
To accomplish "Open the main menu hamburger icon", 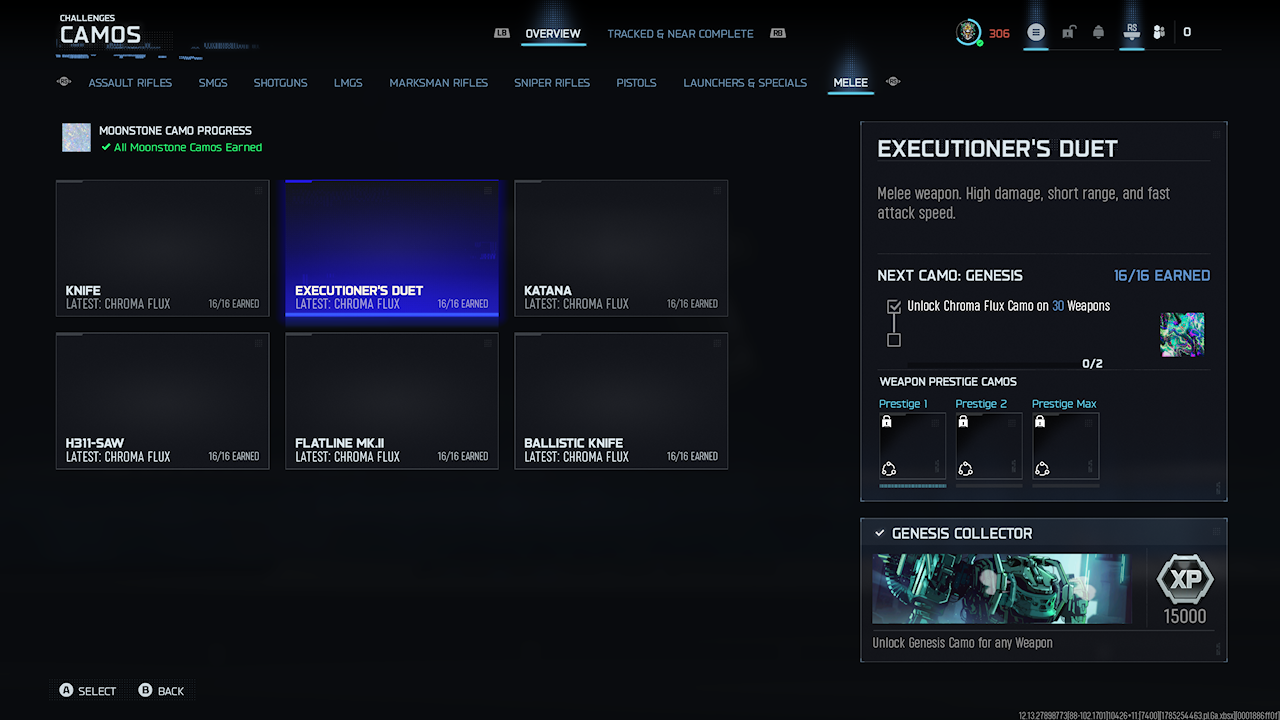I will 1036,33.
